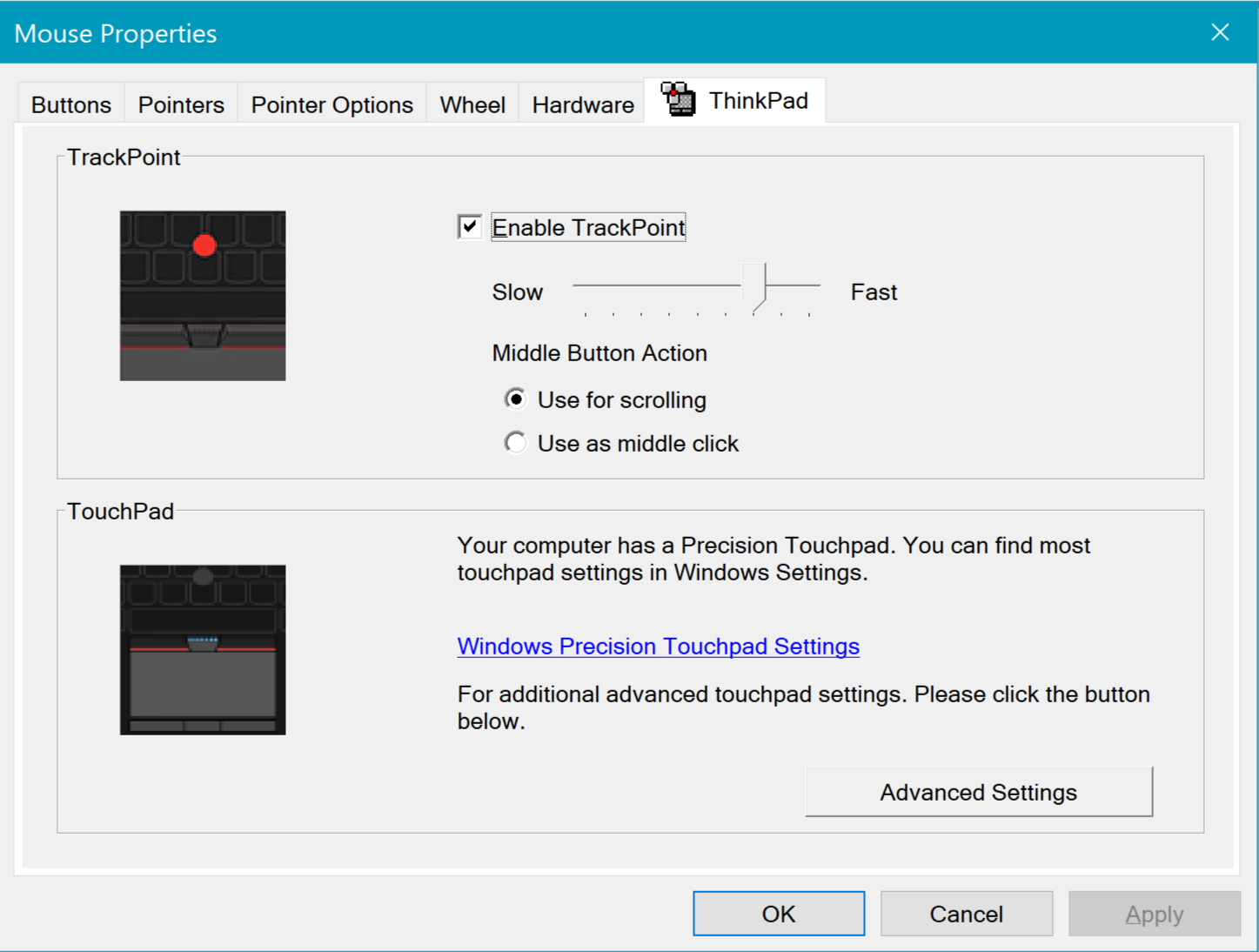
Task: Select the ThinkPad tab label
Action: tap(759, 101)
